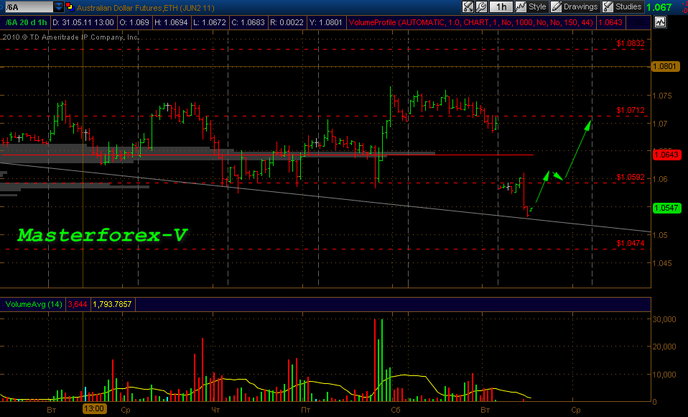Image resolution: width=688 pixels, height=417 pixels.
Task: Click the green last price 1.067
Action: 659,7
